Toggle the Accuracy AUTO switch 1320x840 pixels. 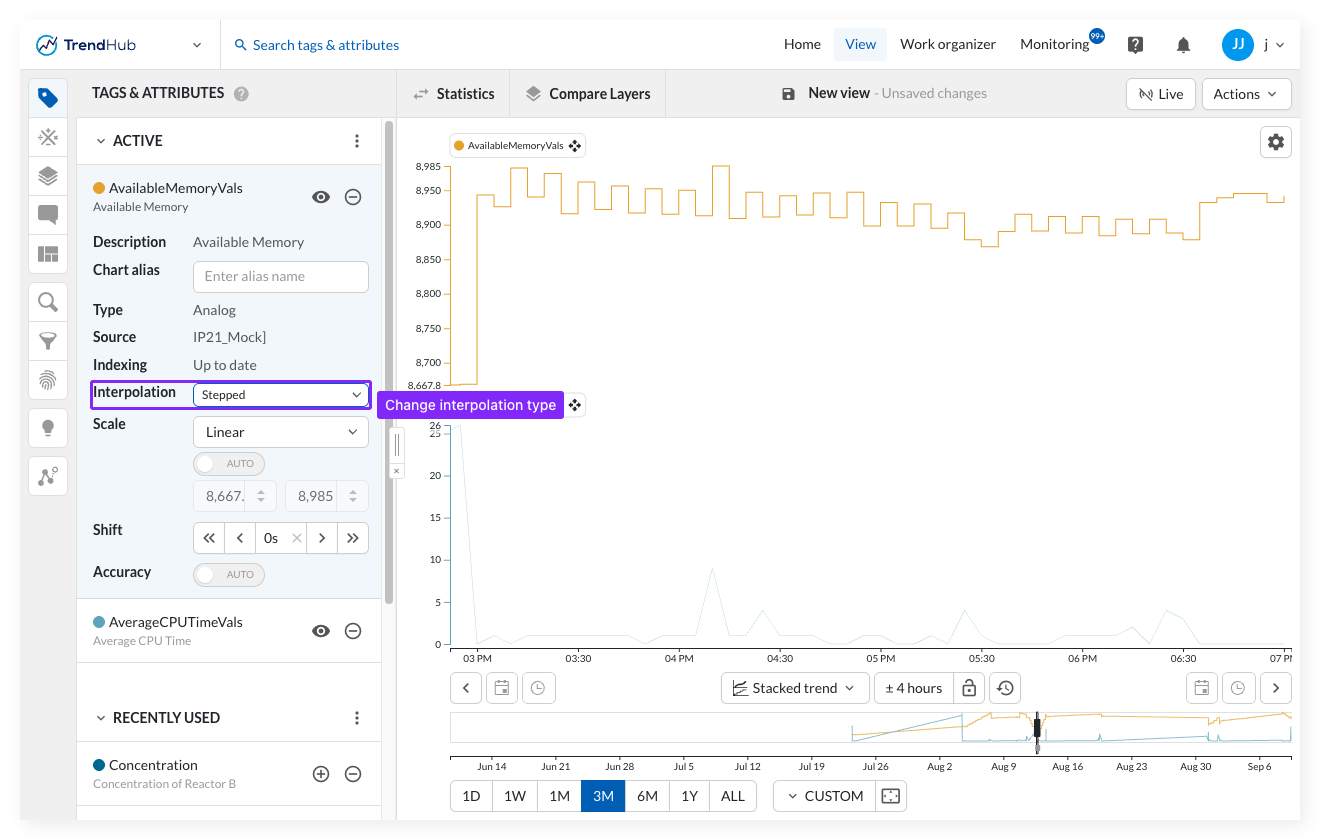pyautogui.click(x=229, y=575)
